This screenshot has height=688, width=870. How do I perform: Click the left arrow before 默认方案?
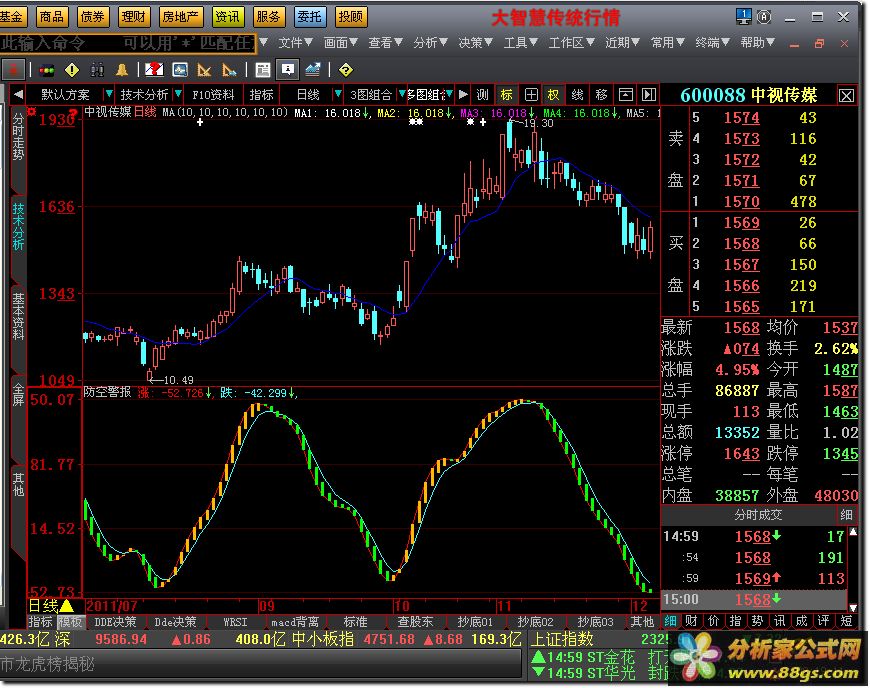coord(18,94)
